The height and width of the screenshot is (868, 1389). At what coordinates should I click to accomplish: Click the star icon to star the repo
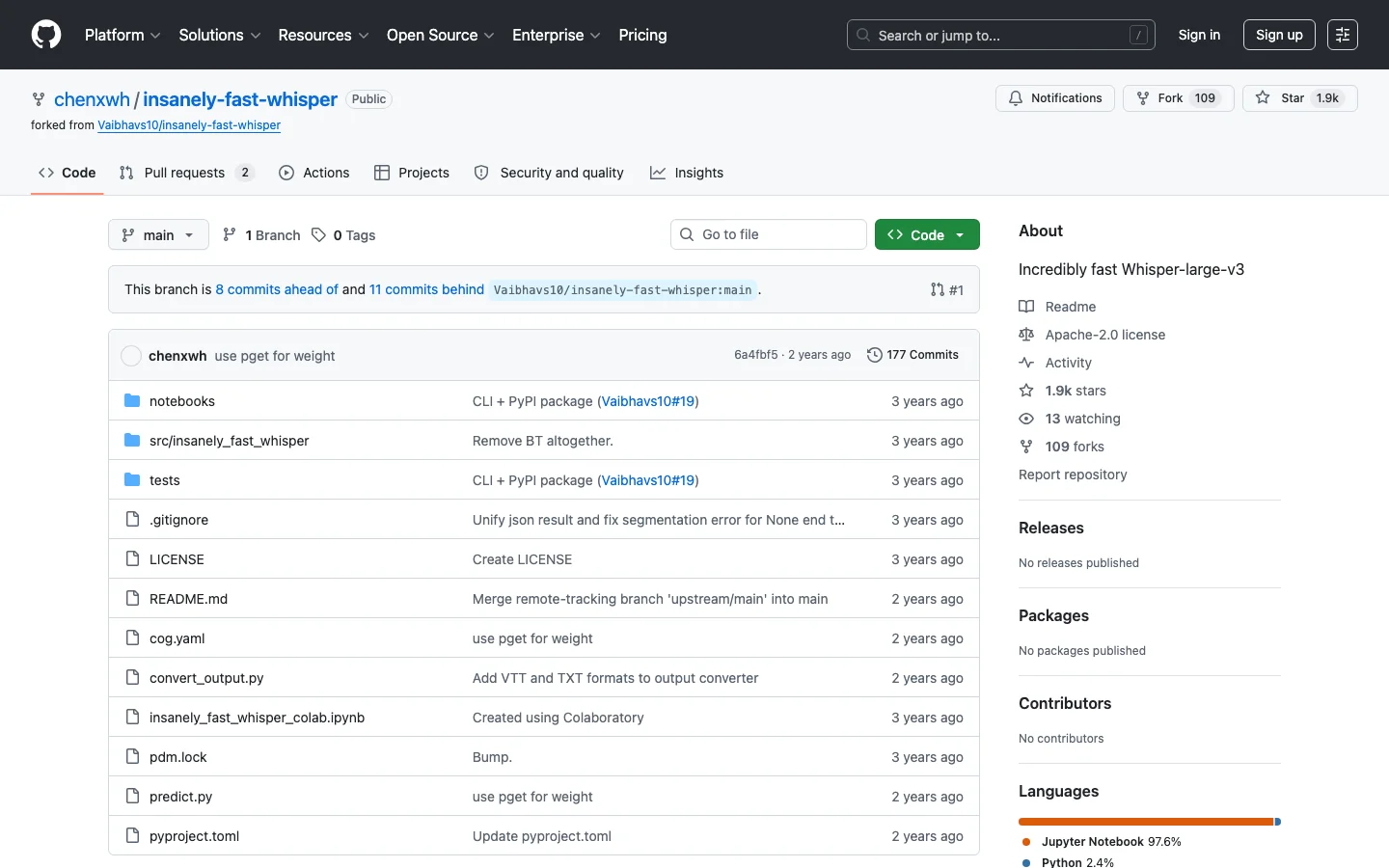(x=1263, y=98)
